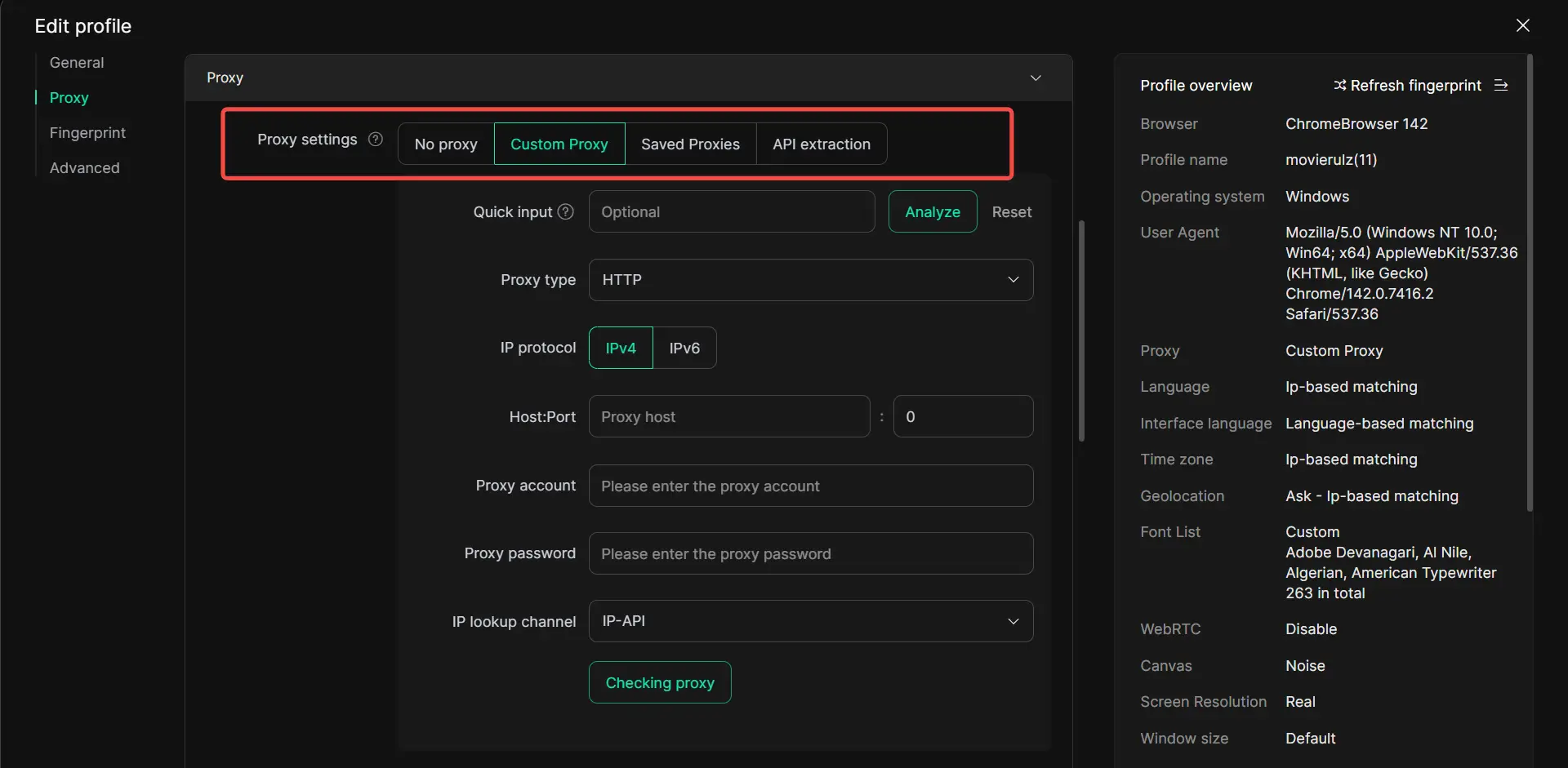
Task: Open the Fingerprint section
Action: pyautogui.click(x=87, y=133)
